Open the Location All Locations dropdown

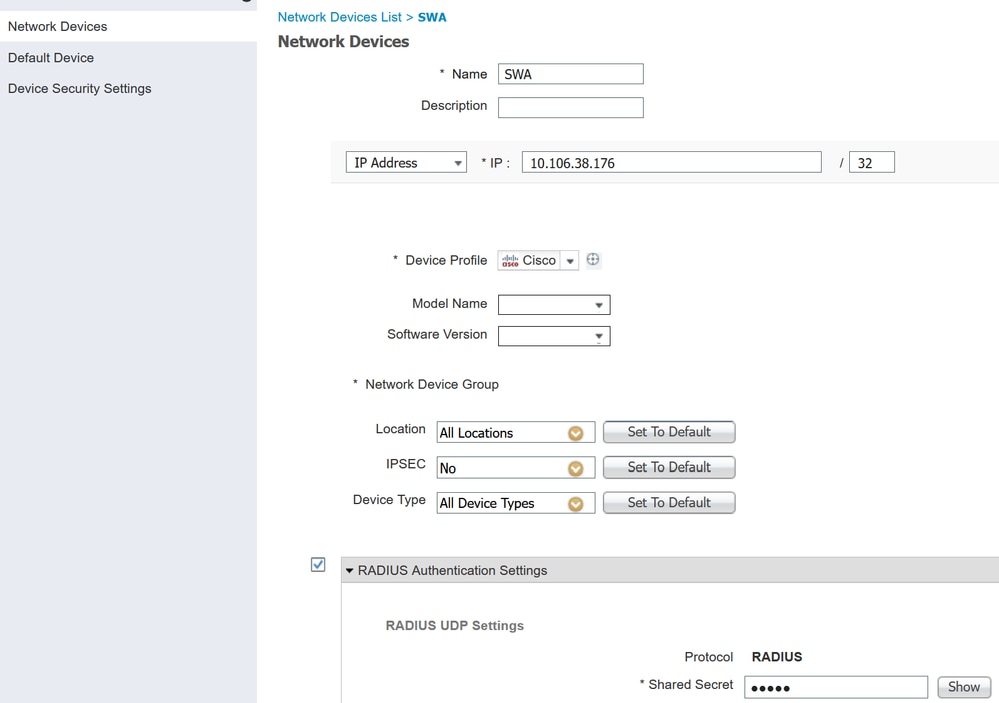click(515, 433)
